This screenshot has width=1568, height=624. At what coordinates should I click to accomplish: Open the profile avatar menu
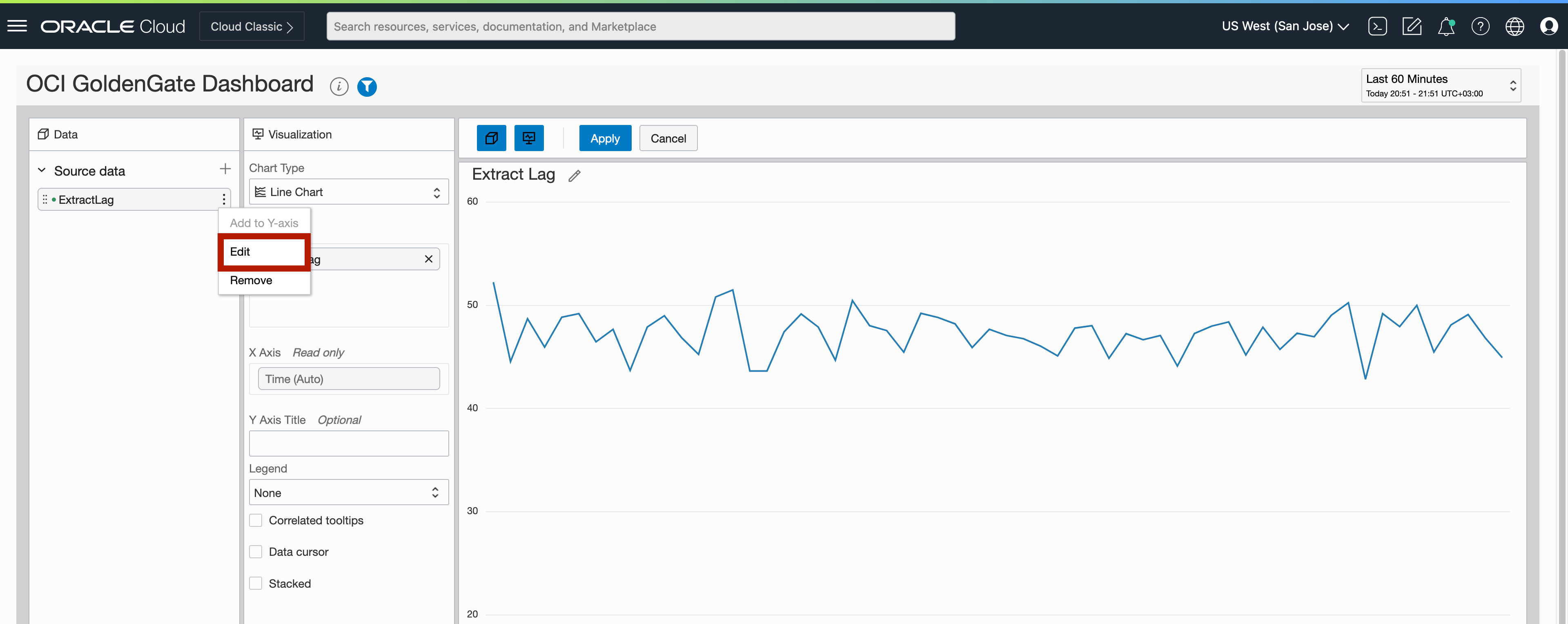[x=1549, y=26]
